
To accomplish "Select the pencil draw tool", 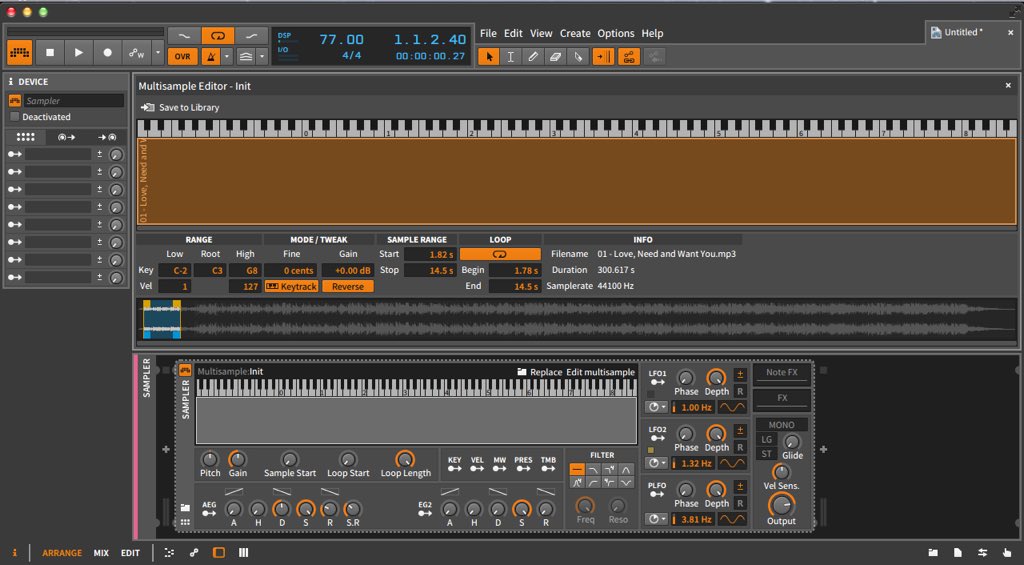I will point(533,57).
